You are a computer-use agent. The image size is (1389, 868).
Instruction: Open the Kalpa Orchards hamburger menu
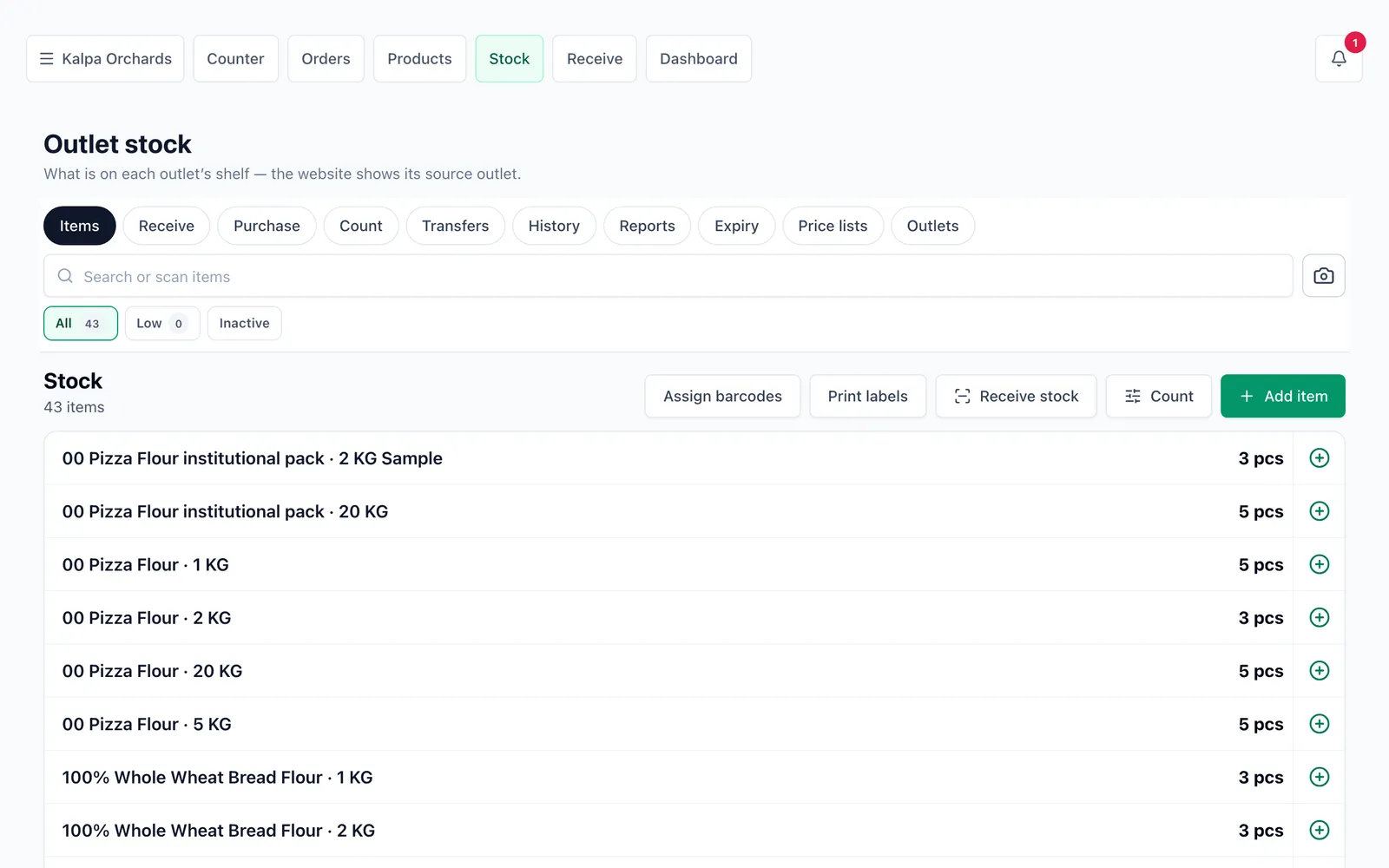(105, 58)
